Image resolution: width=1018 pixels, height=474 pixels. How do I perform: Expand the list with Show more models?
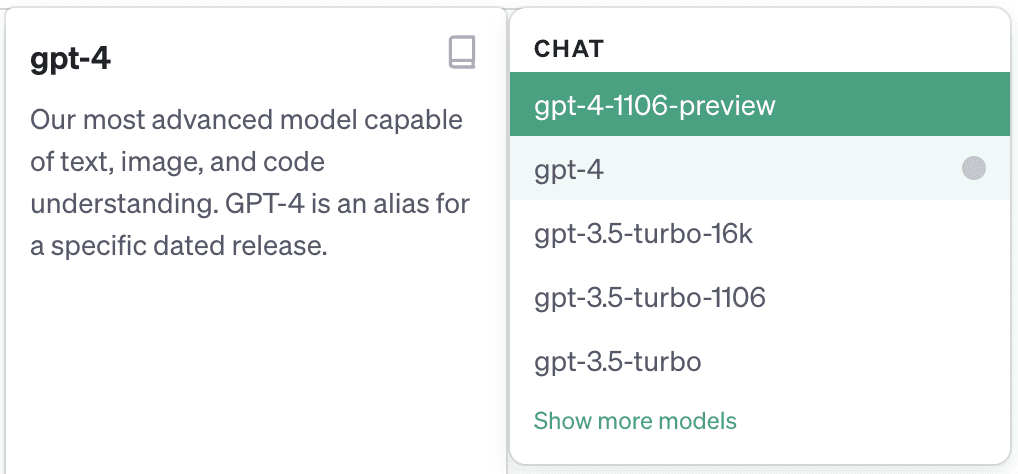[x=635, y=421]
